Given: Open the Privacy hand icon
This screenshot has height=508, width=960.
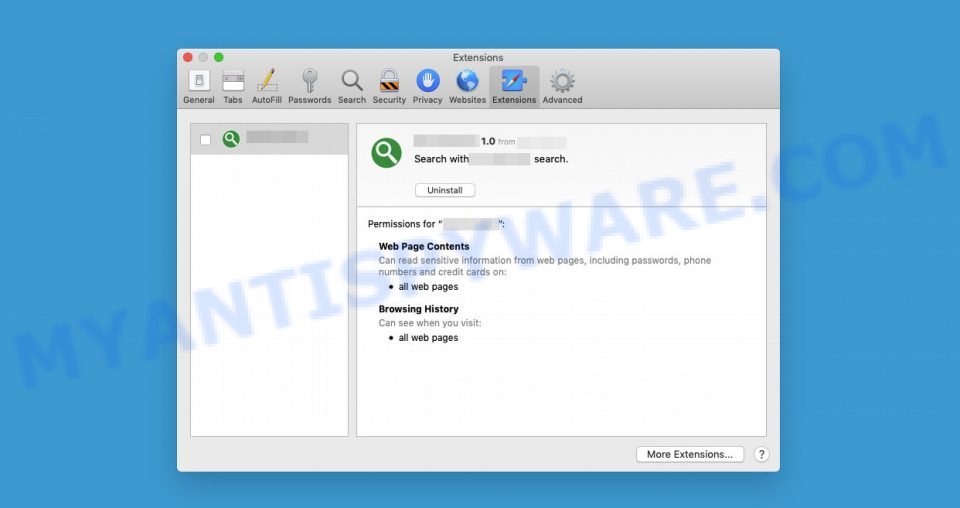Looking at the screenshot, I should pyautogui.click(x=428, y=81).
